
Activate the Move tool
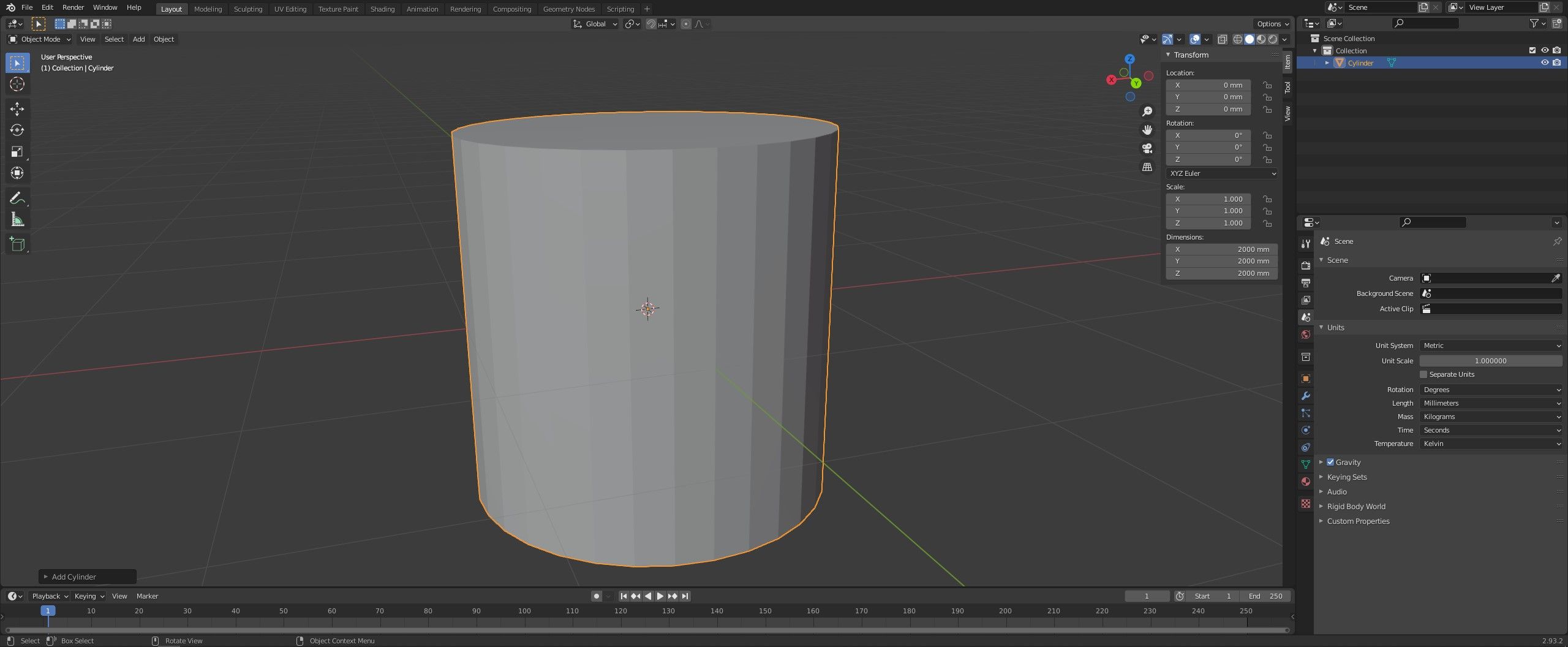coord(17,109)
